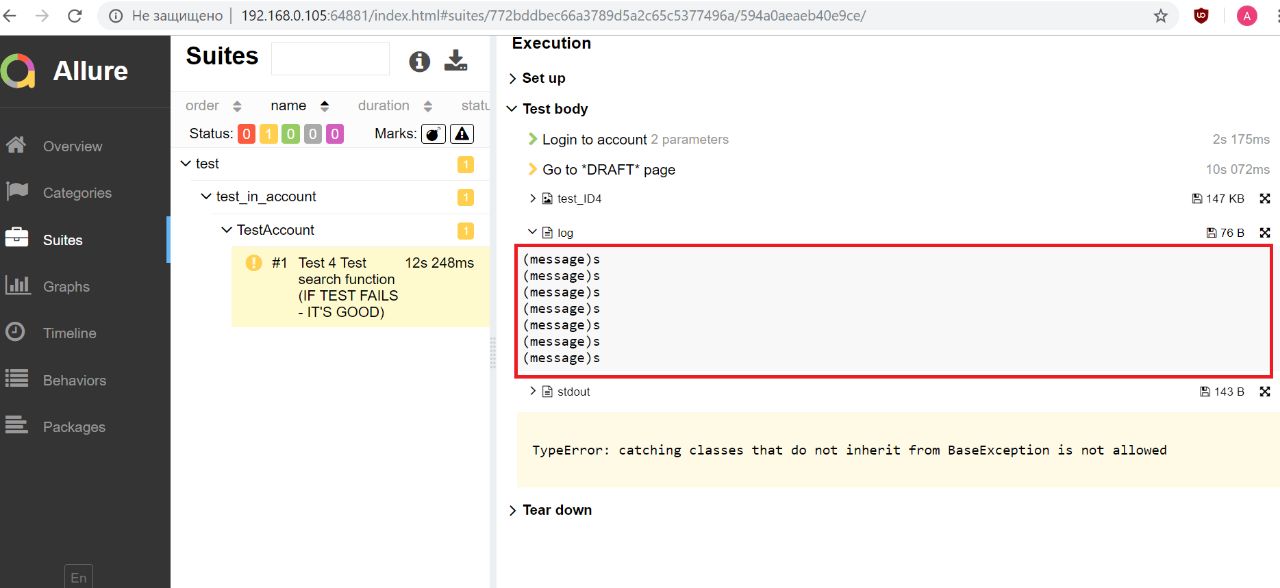Open the Timeline page
This screenshot has height=588, width=1280.
click(69, 333)
